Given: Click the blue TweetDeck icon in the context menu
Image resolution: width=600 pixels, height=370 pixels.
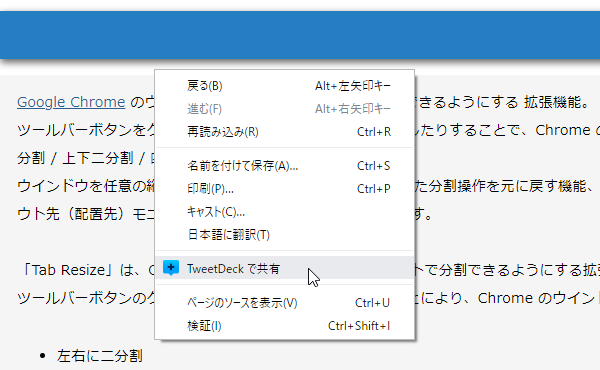Looking at the screenshot, I should pyautogui.click(x=171, y=268).
